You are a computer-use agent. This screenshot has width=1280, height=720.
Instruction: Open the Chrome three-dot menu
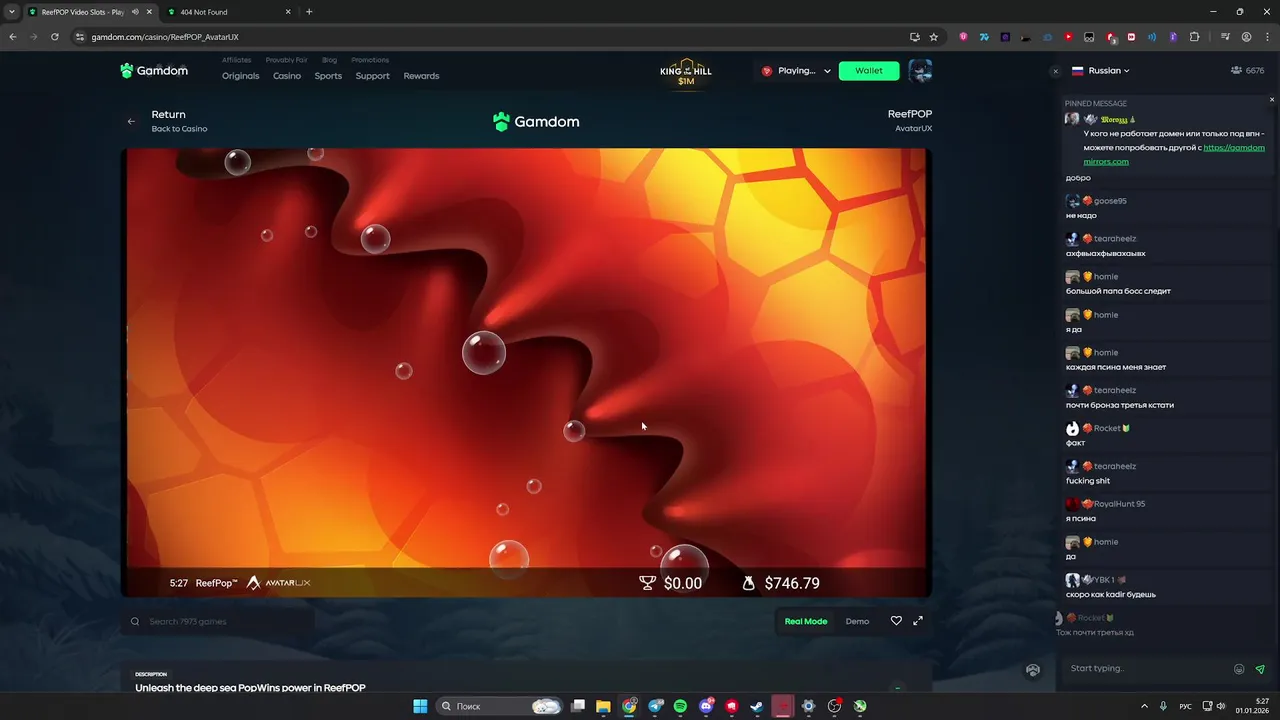point(1266,37)
